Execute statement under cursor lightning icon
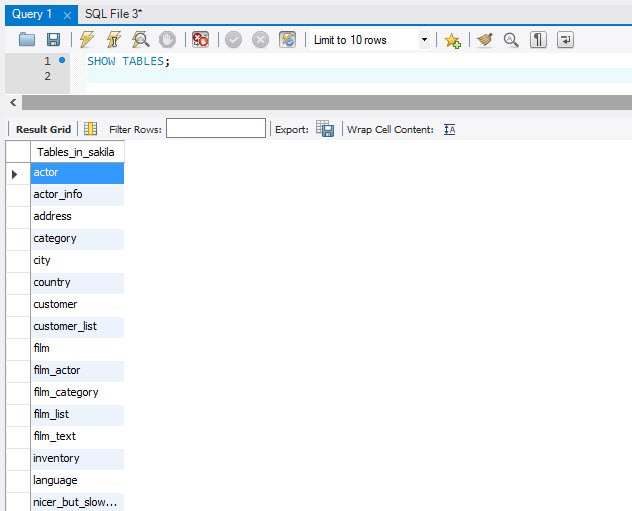 pos(114,39)
